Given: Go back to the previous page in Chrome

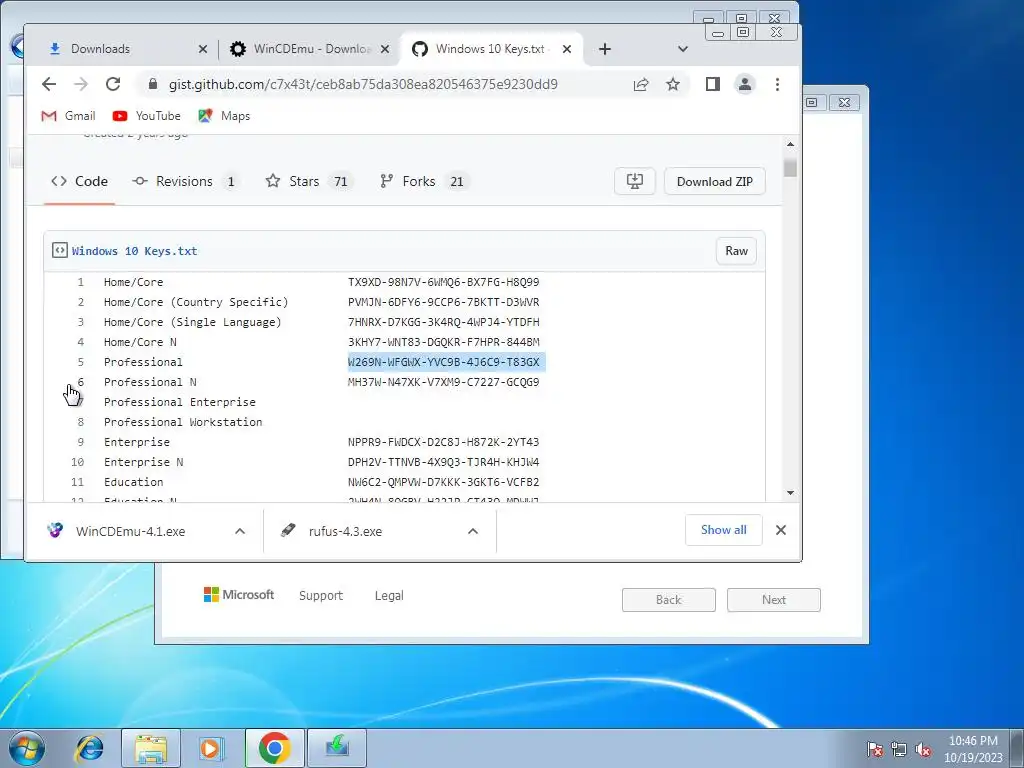Looking at the screenshot, I should [x=49, y=84].
